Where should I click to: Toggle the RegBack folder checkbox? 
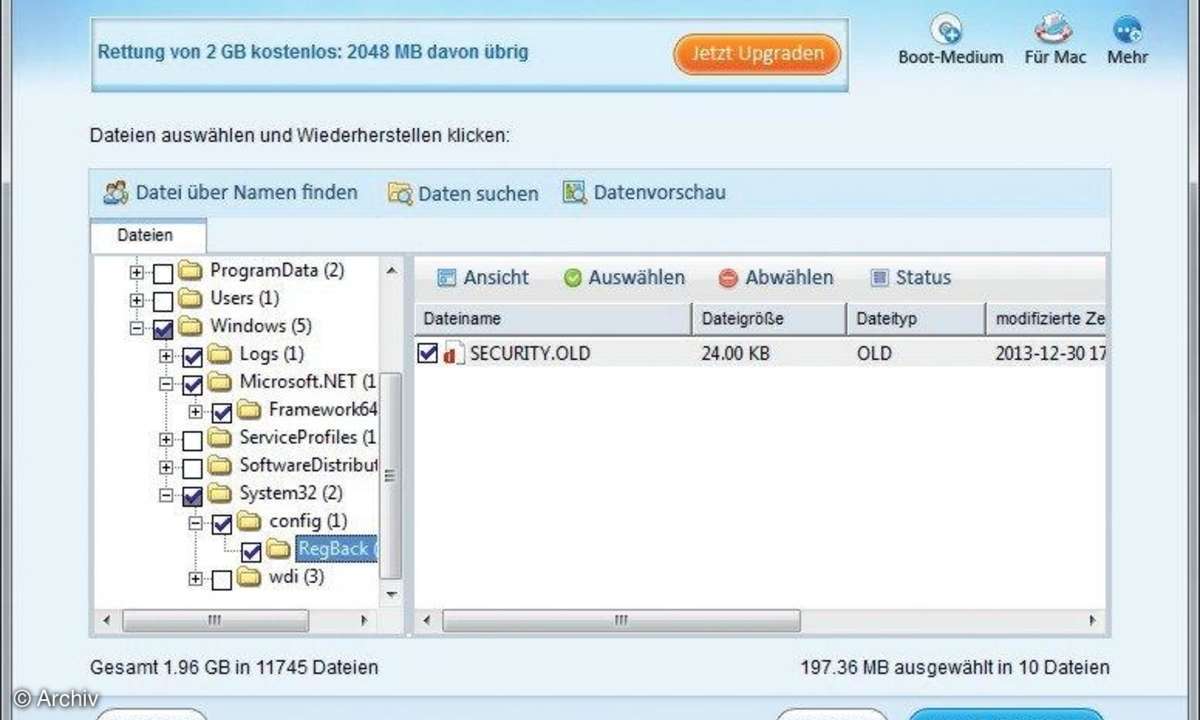(x=252, y=550)
